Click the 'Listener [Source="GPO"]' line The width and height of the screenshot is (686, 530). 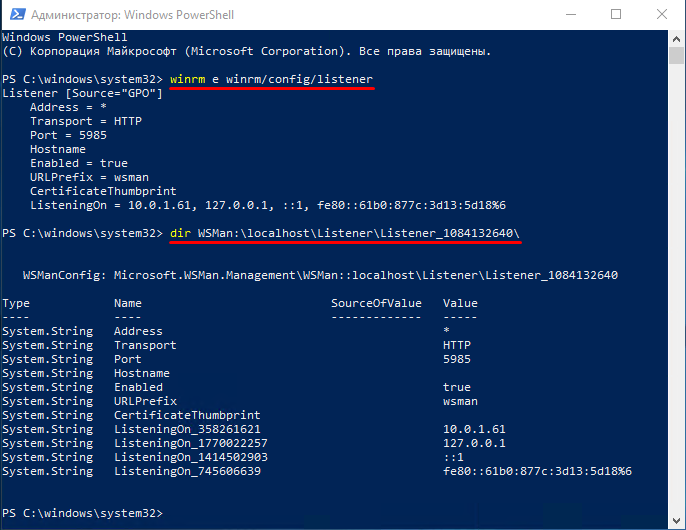click(82, 93)
